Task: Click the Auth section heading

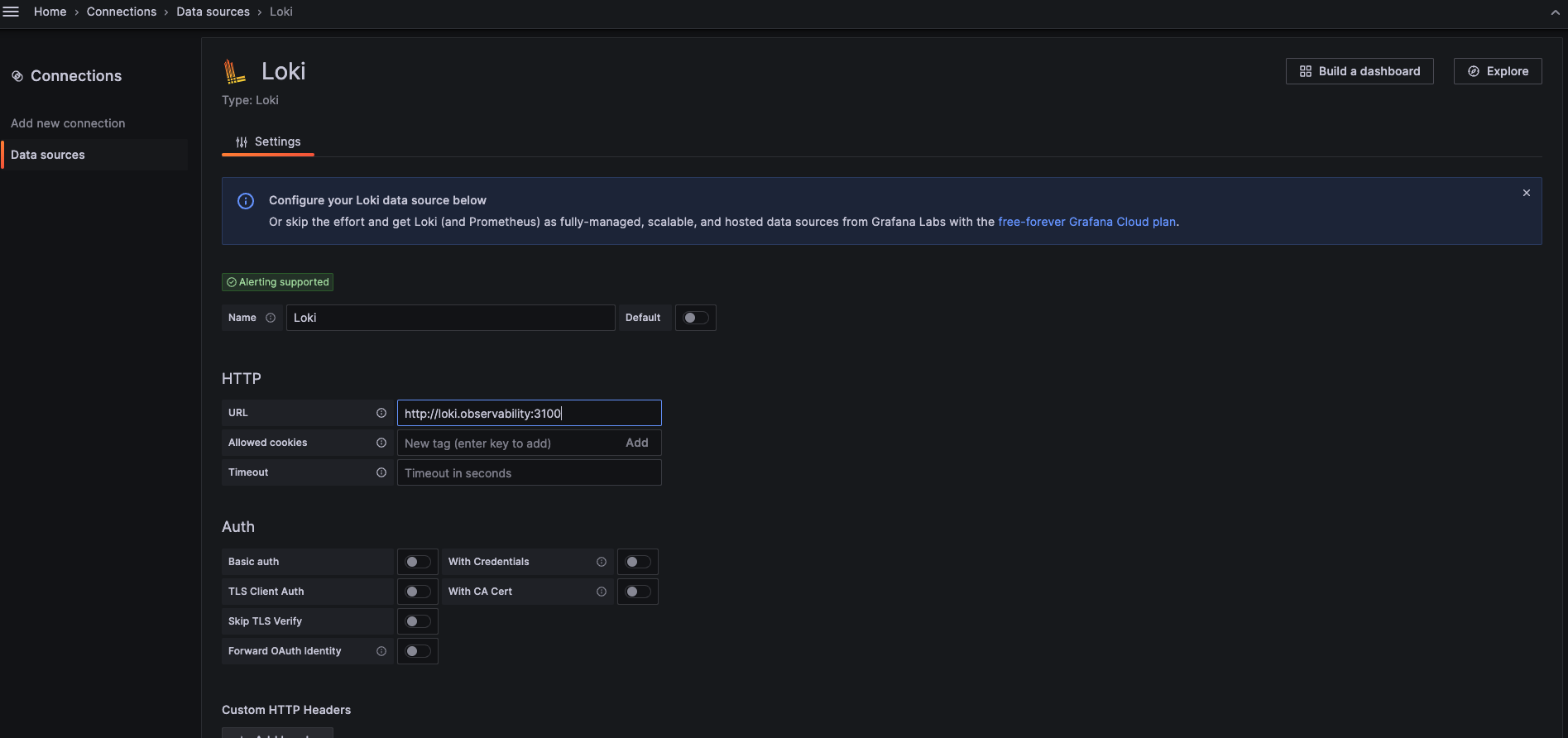Action: (238, 526)
